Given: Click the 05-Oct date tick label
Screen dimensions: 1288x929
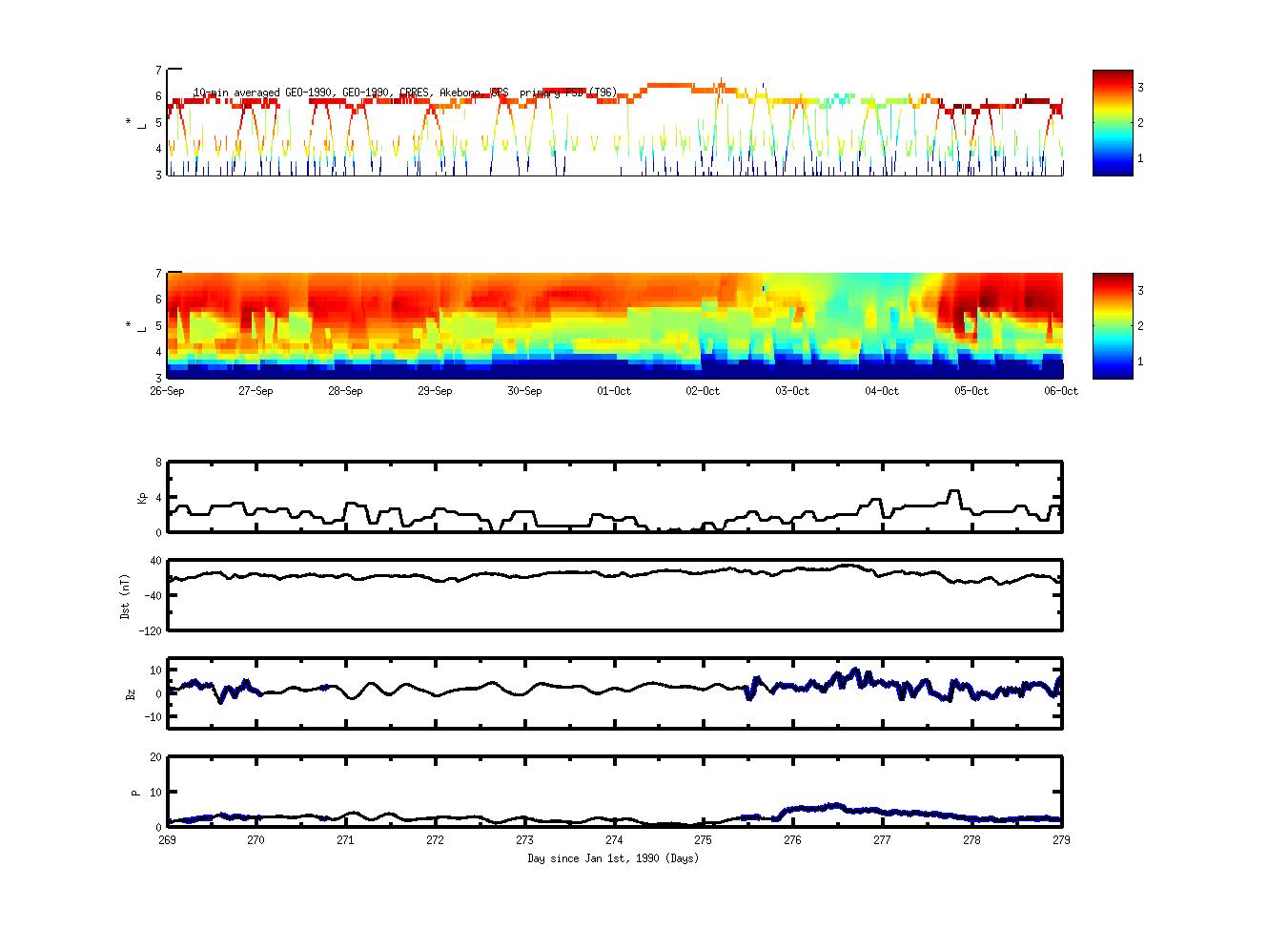Looking at the screenshot, I should [x=971, y=391].
